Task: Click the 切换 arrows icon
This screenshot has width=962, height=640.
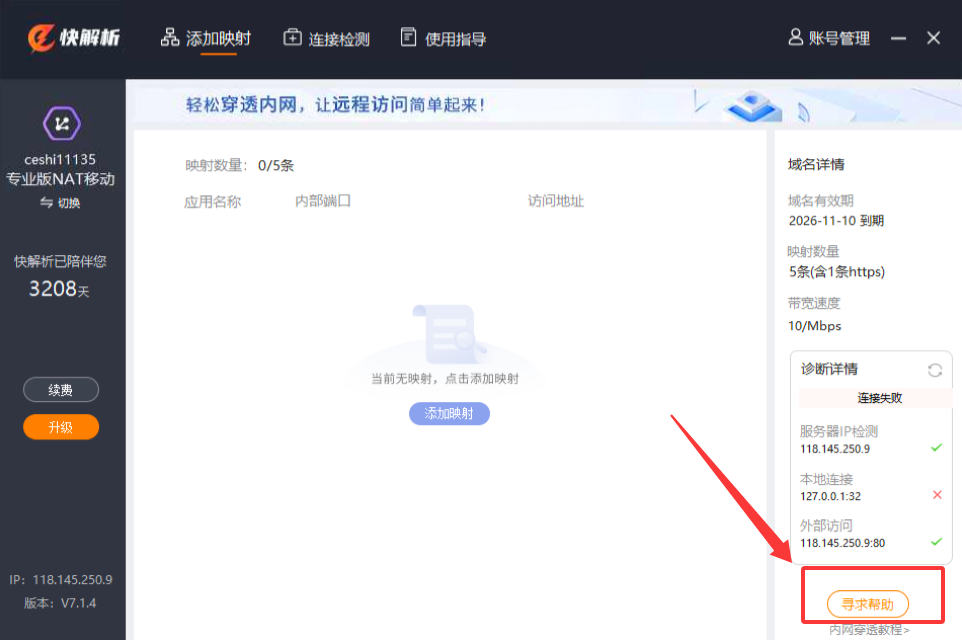Action: [x=47, y=202]
